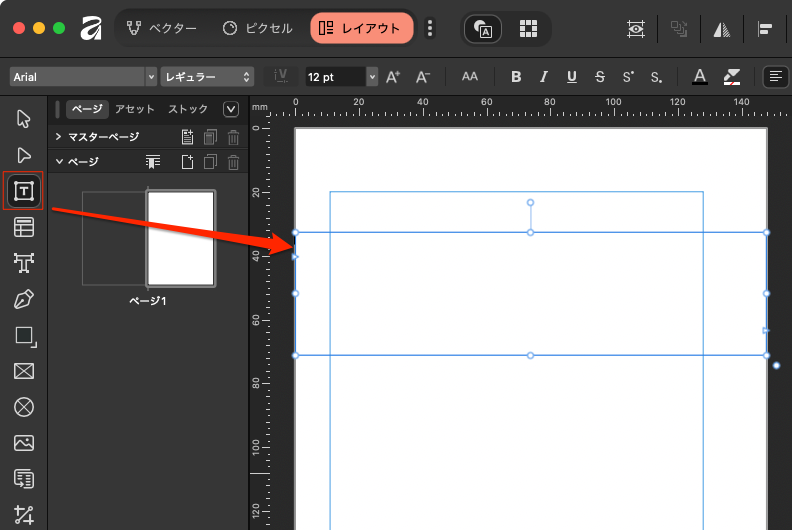Click the increase font size icon
The image size is (792, 530).
[393, 77]
